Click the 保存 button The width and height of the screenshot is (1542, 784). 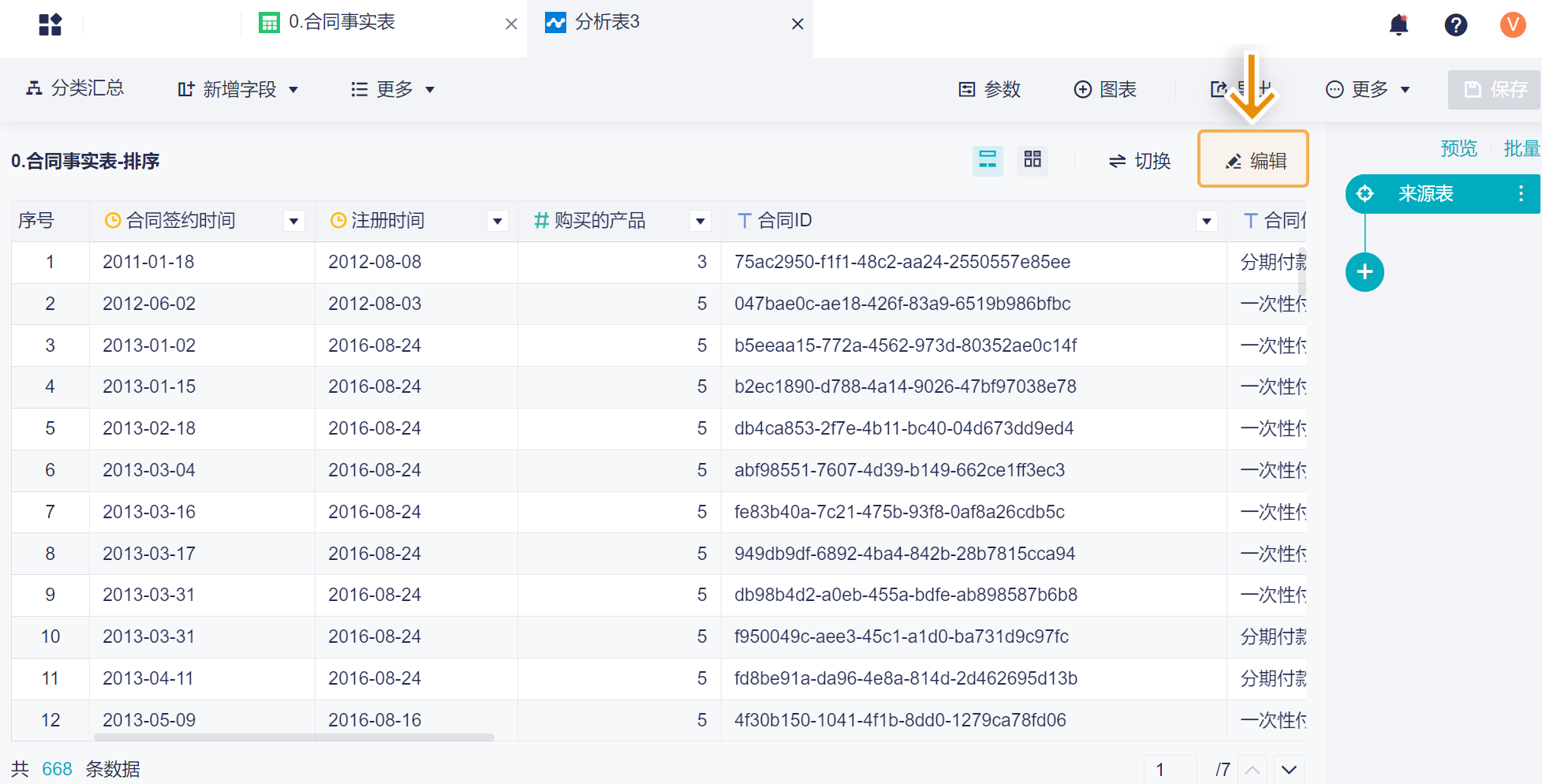(1494, 89)
